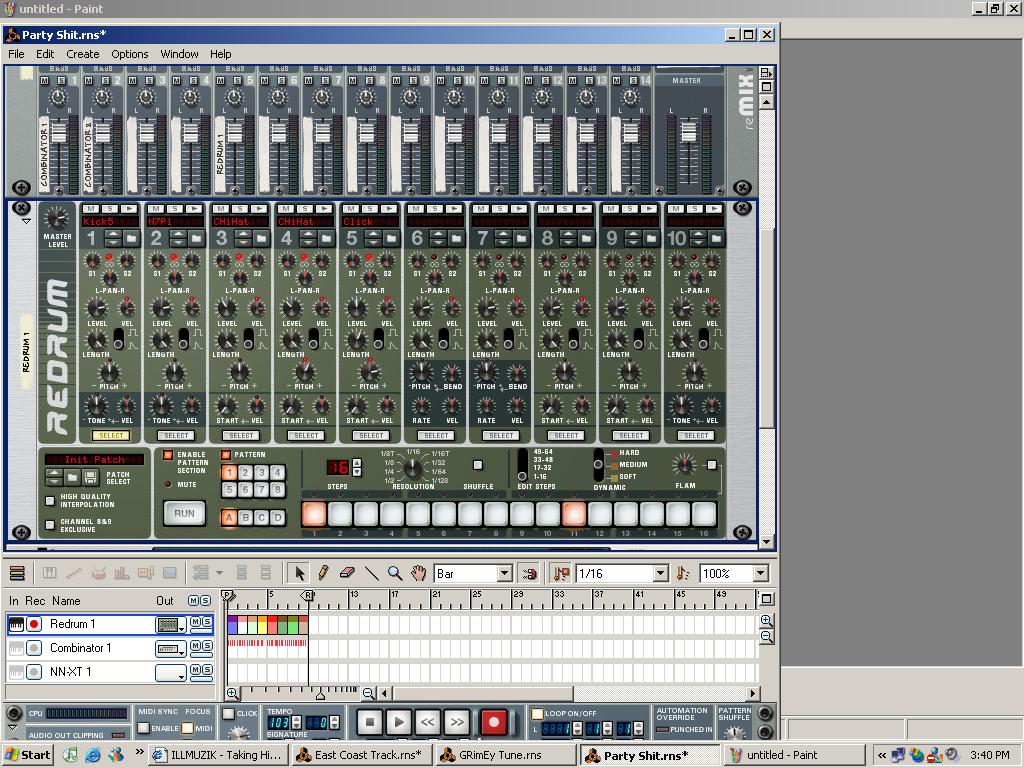
Task: Mute the Redrum 1 sequencer track
Action: pyautogui.click(x=196, y=622)
